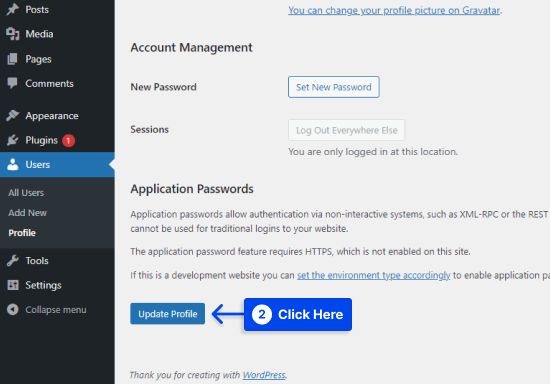Click Log Out Everywhere Else button

(346, 130)
